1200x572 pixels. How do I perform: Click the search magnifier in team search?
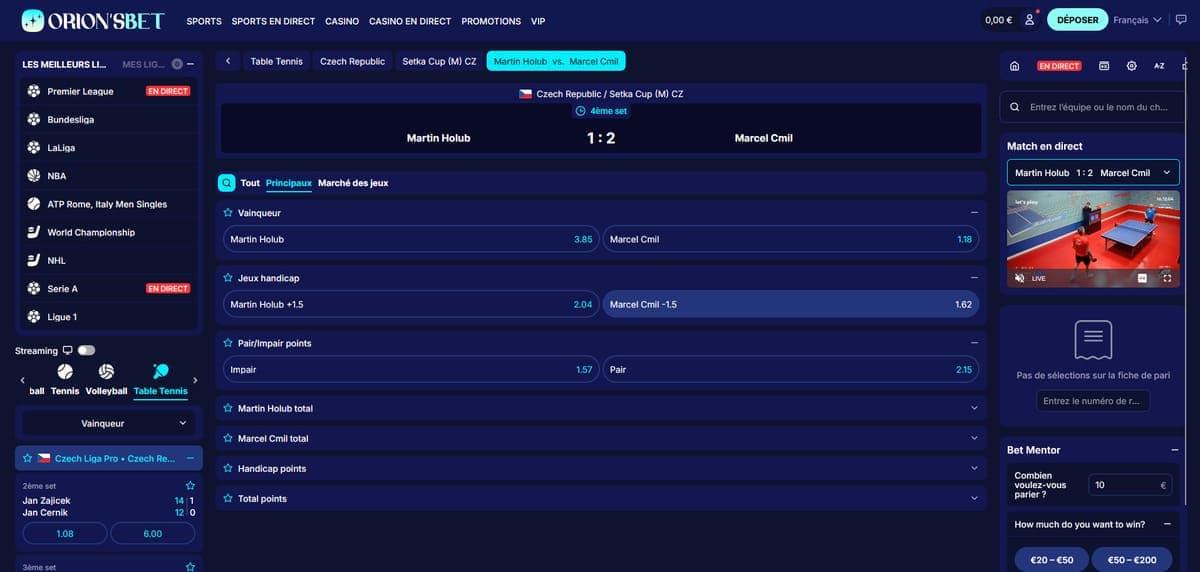(x=1016, y=107)
